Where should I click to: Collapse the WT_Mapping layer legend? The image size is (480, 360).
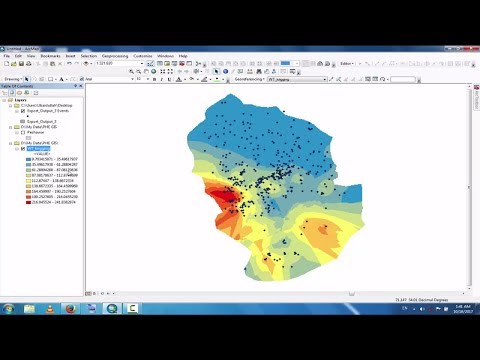[x=17, y=149]
